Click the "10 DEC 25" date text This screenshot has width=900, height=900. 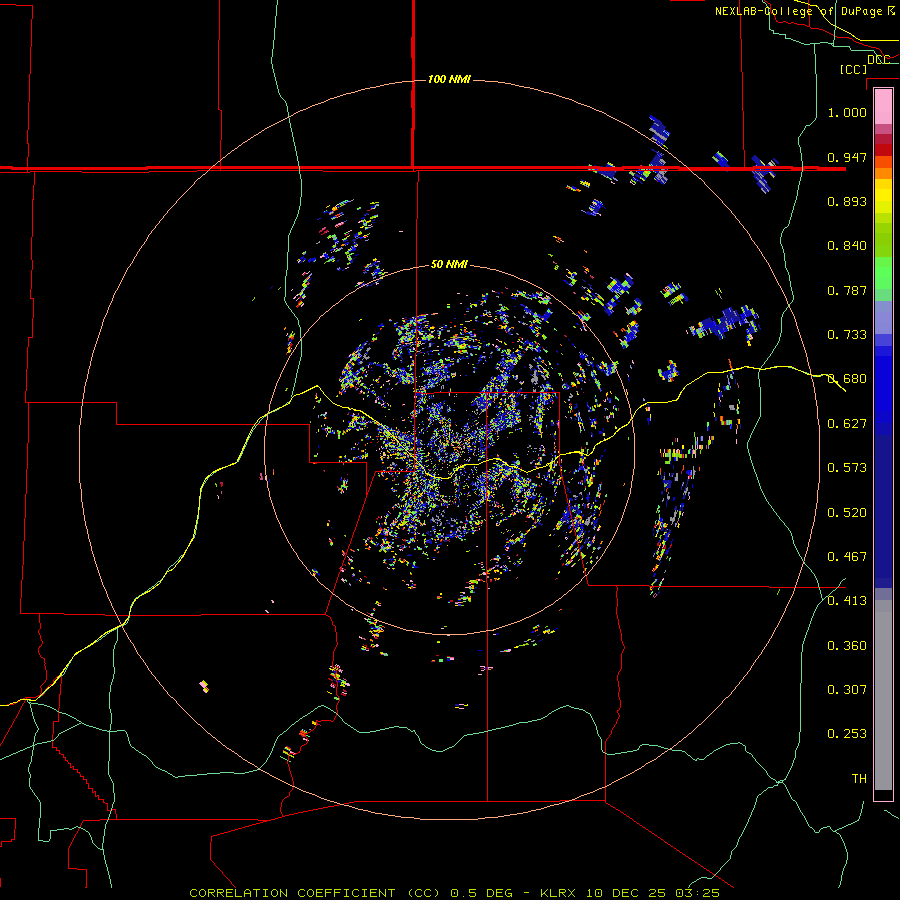(626, 893)
